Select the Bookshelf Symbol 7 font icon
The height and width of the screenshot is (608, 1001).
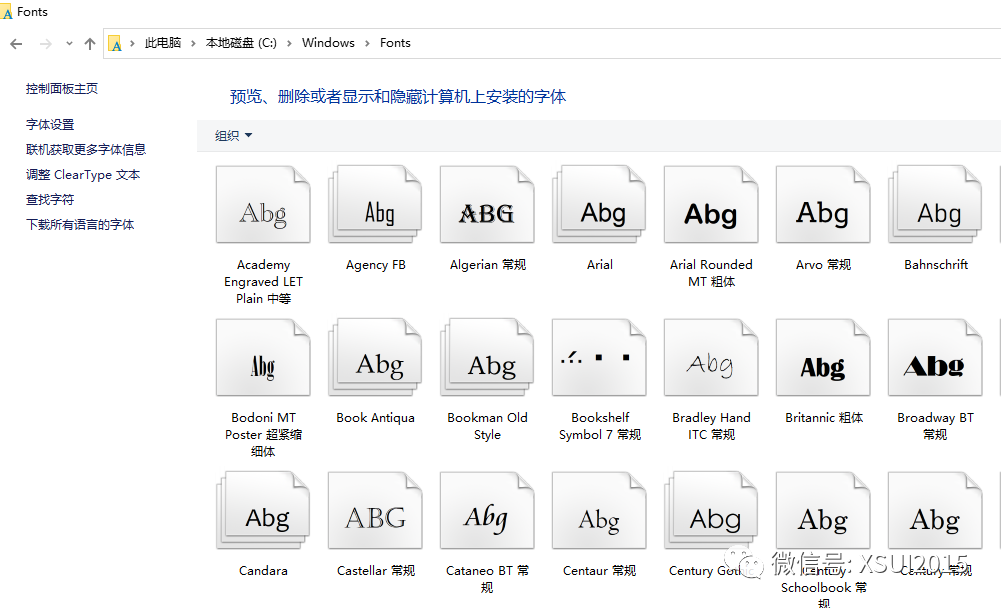pyautogui.click(x=599, y=358)
